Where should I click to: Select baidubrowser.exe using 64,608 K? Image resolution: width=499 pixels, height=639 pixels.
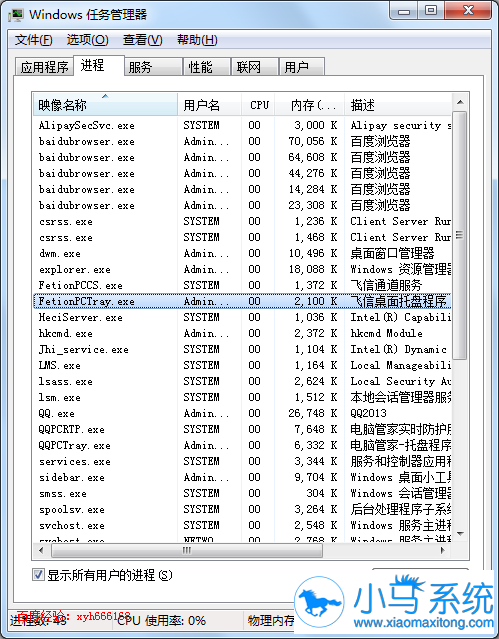pos(242,157)
